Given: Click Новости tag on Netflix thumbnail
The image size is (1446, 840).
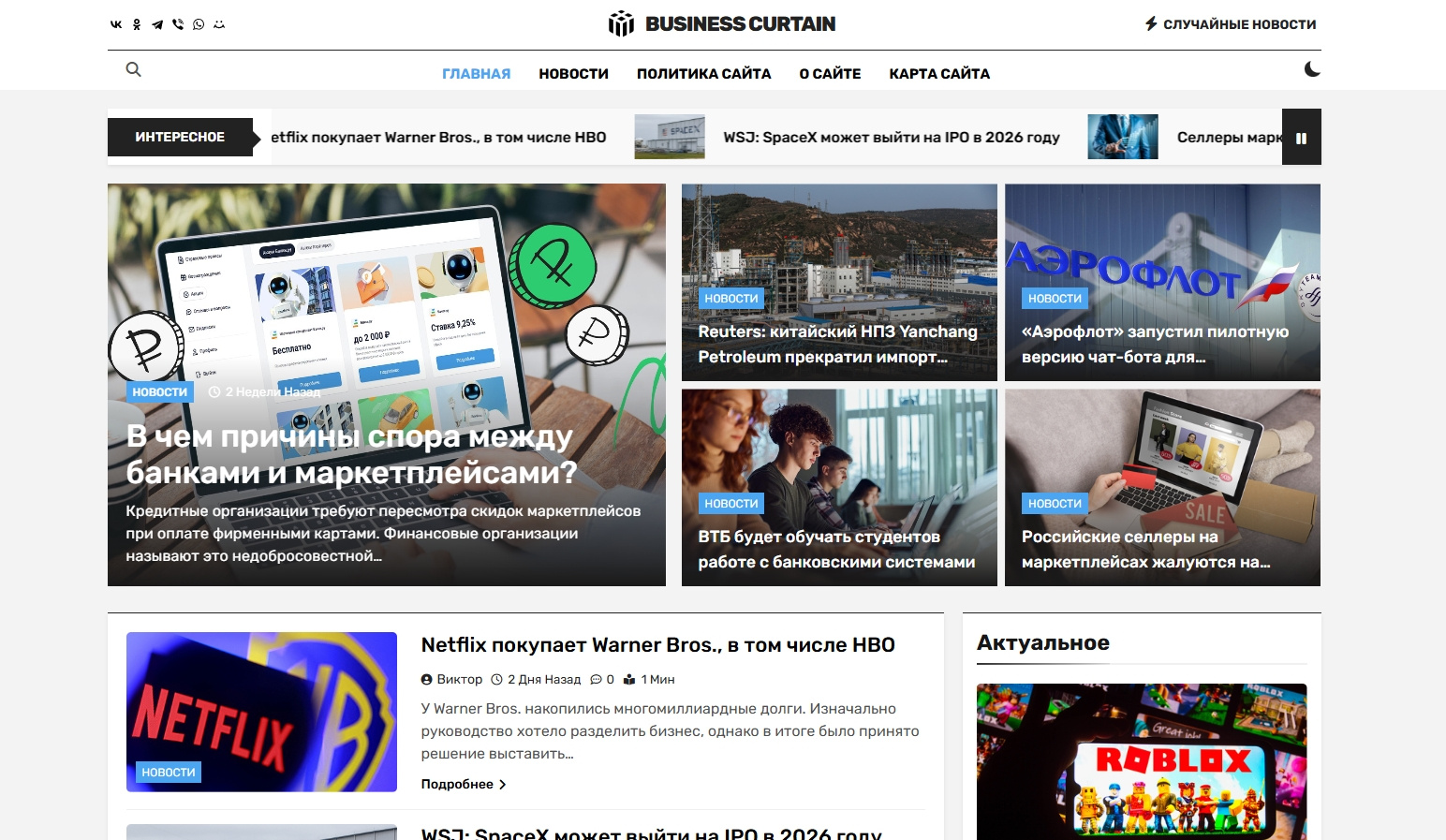Looking at the screenshot, I should click(169, 773).
